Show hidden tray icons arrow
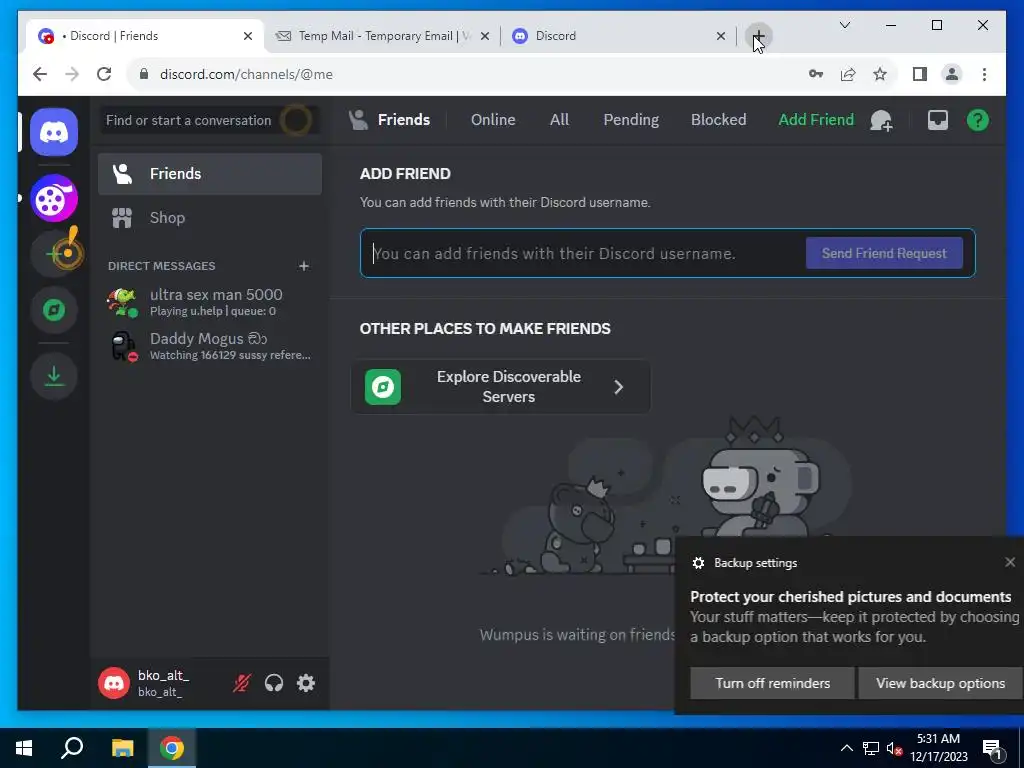 tap(846, 748)
